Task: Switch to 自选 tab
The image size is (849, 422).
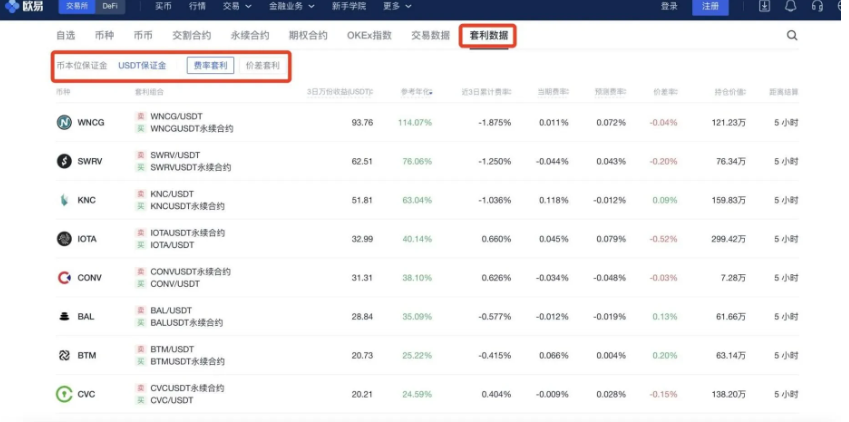Action: [66, 36]
